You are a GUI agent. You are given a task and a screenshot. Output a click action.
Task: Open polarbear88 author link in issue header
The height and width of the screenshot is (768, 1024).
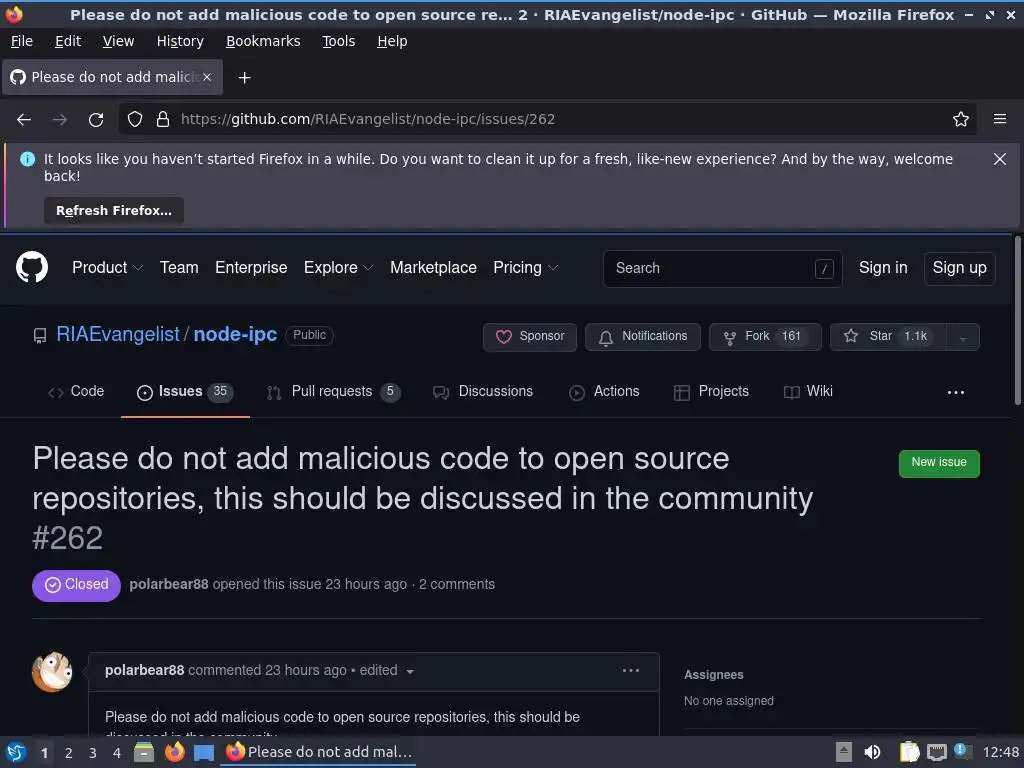click(x=168, y=584)
